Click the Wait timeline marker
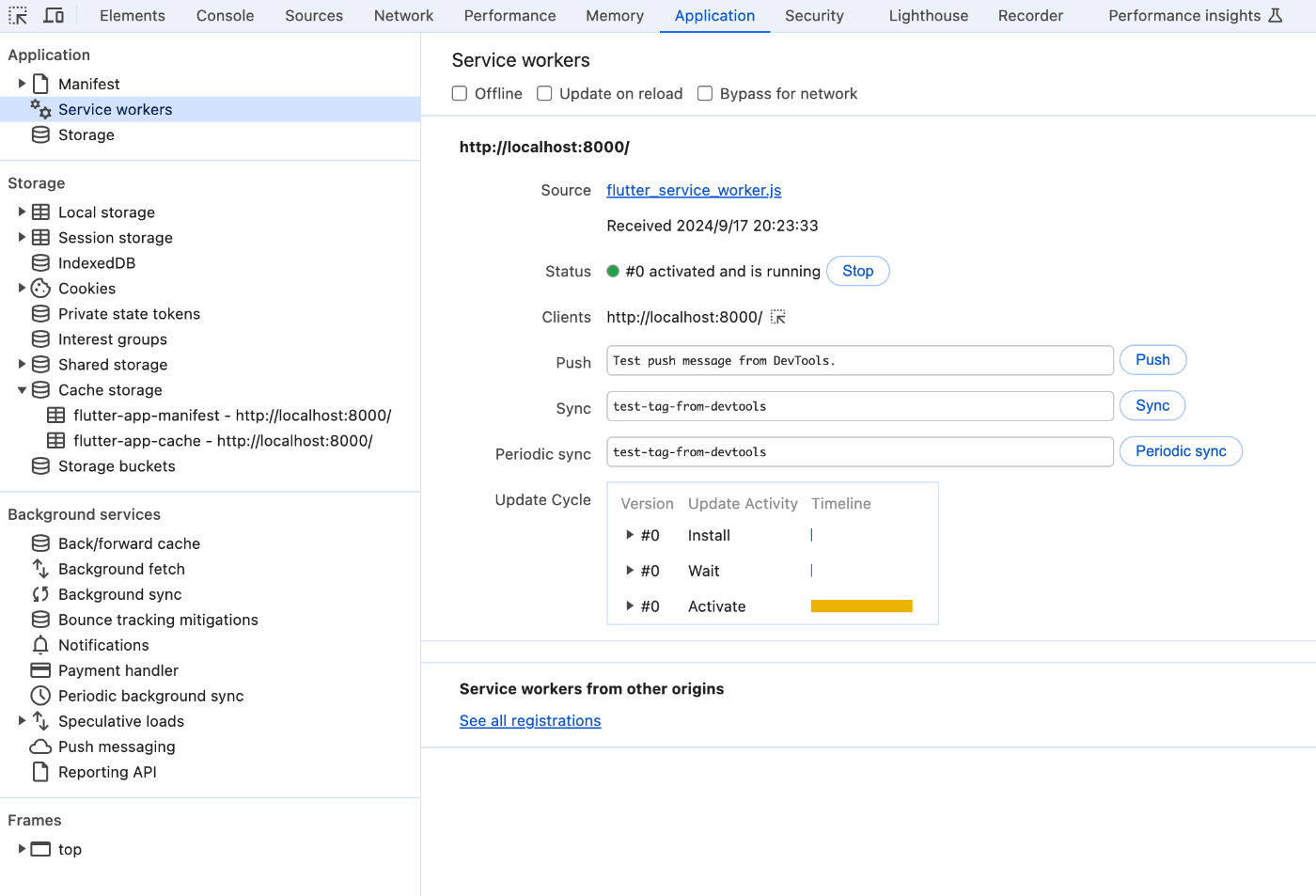This screenshot has height=896, width=1316. click(811, 571)
